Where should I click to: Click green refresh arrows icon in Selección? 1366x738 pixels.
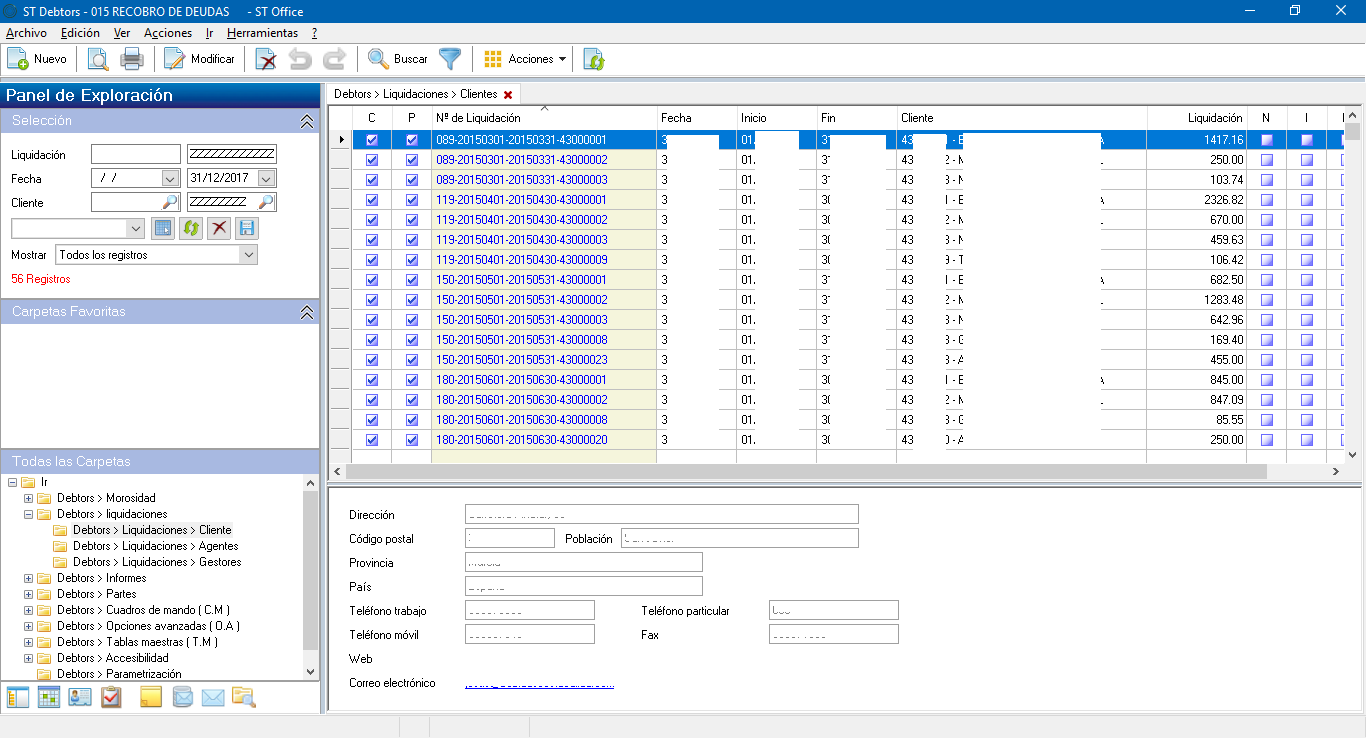(x=190, y=228)
